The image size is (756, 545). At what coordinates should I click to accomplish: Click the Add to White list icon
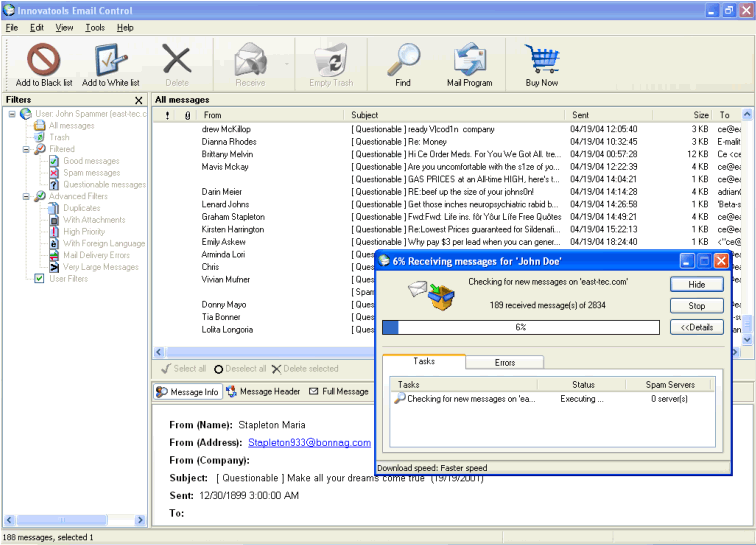(x=111, y=59)
